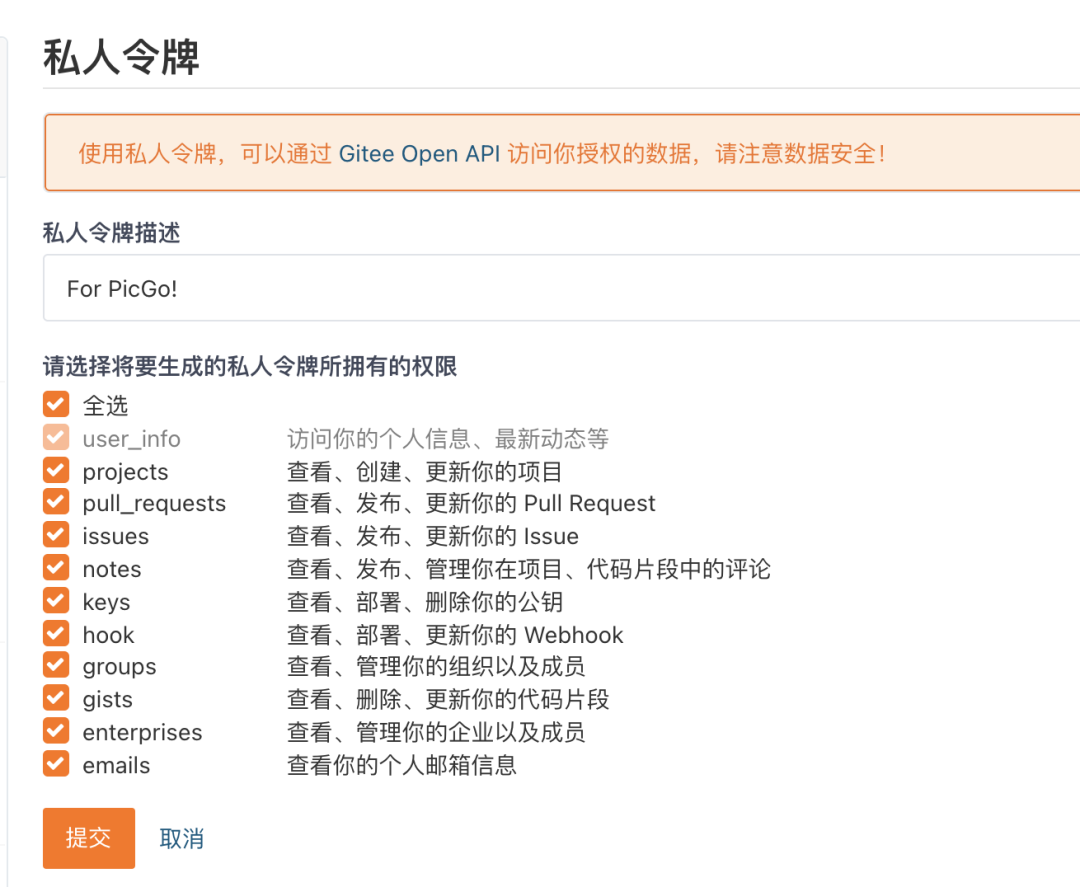Click the 取消 cancel link
The image size is (1080, 887).
pos(181,839)
